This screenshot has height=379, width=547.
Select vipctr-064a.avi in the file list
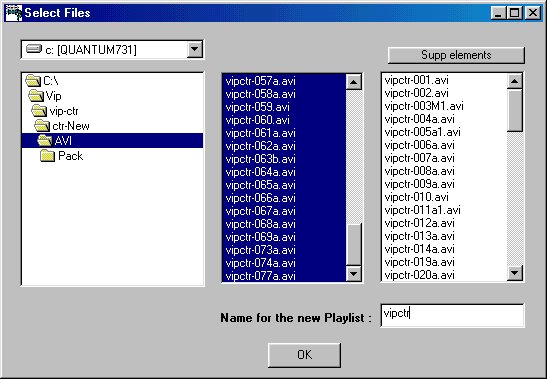284,172
